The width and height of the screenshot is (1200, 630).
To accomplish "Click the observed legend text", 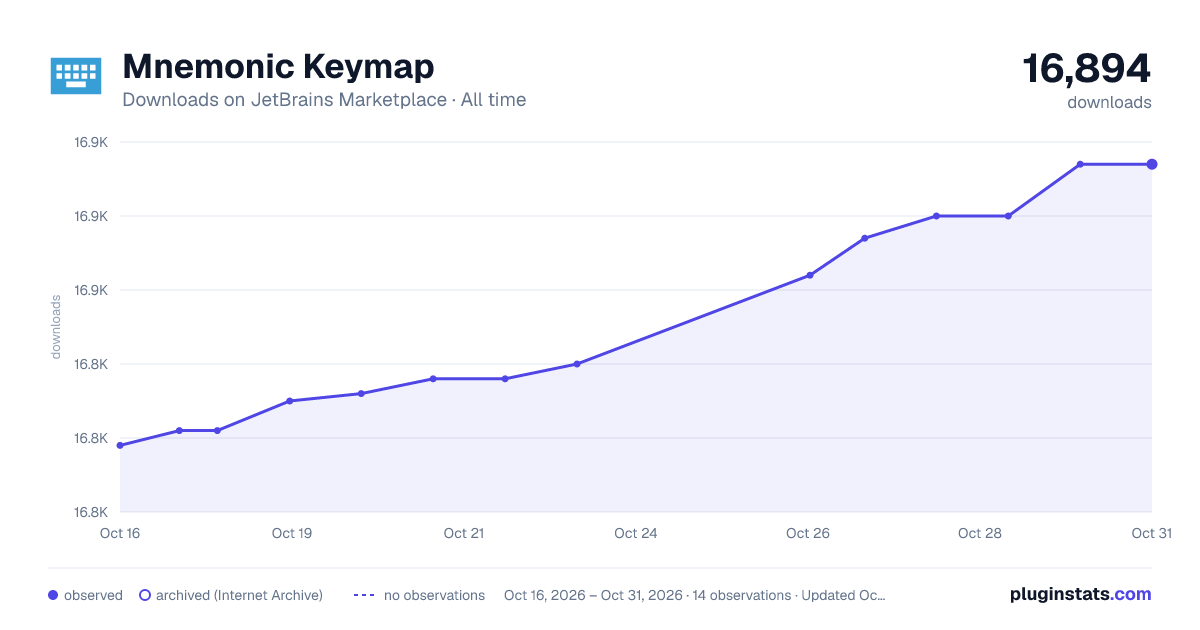I will click(x=93, y=595).
